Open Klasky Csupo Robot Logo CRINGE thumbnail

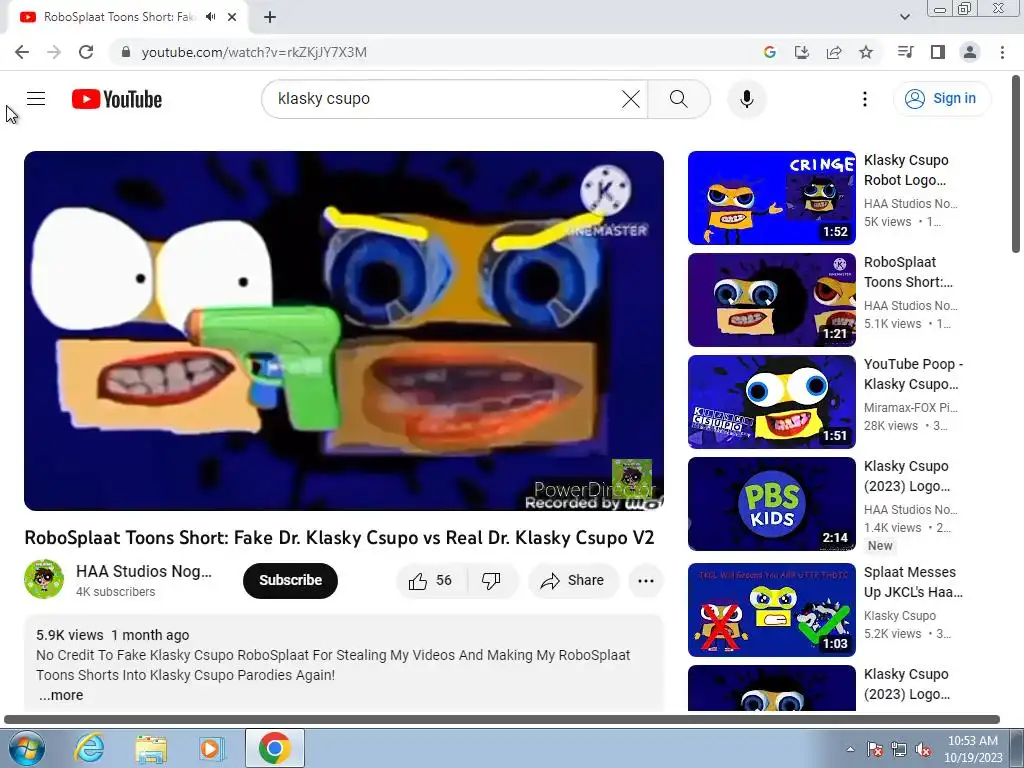pos(771,198)
